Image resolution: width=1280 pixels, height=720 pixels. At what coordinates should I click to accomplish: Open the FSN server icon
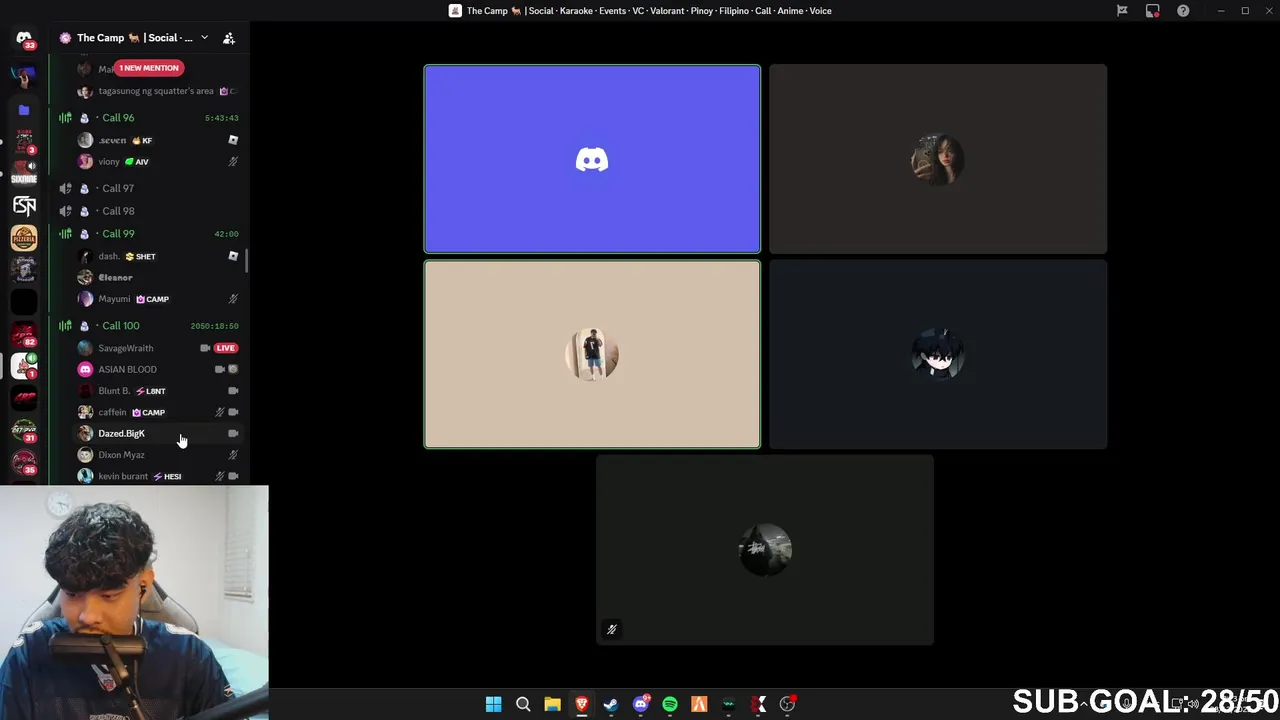click(24, 205)
